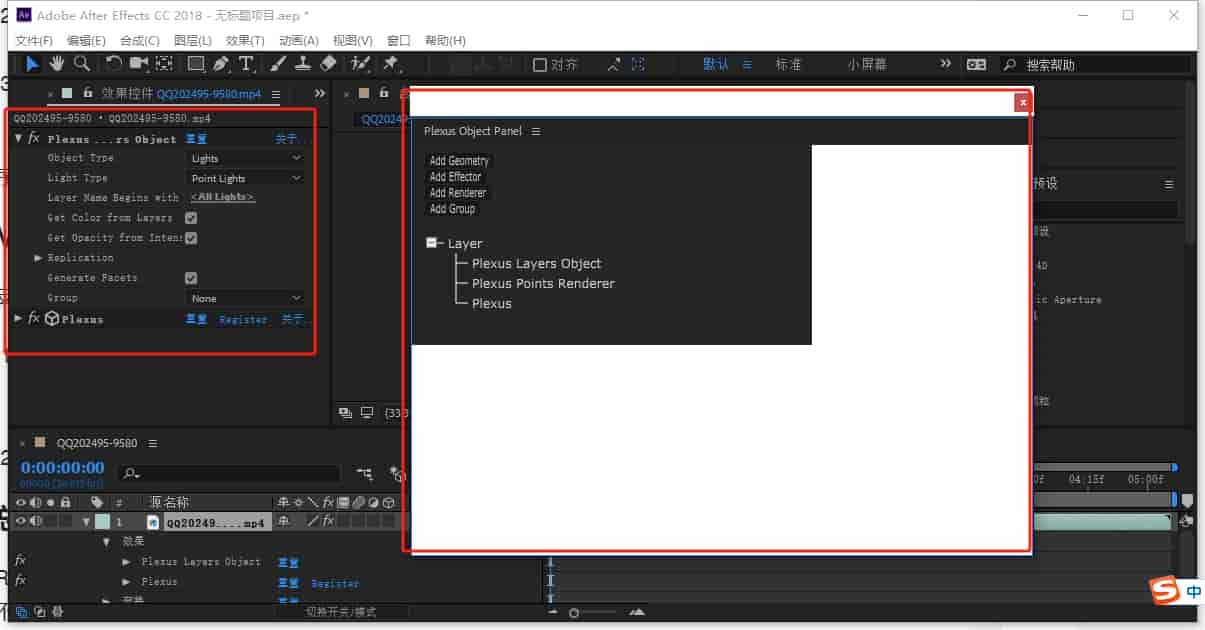The width and height of the screenshot is (1205, 630).
Task: Uncheck Get Color from Layers
Action: click(x=191, y=218)
